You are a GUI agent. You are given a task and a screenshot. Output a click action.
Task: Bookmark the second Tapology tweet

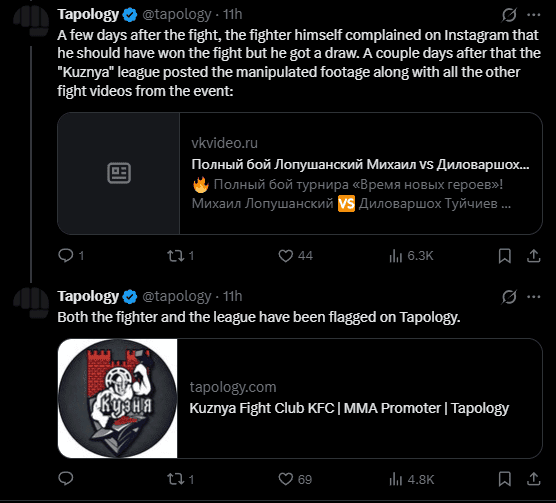click(505, 479)
